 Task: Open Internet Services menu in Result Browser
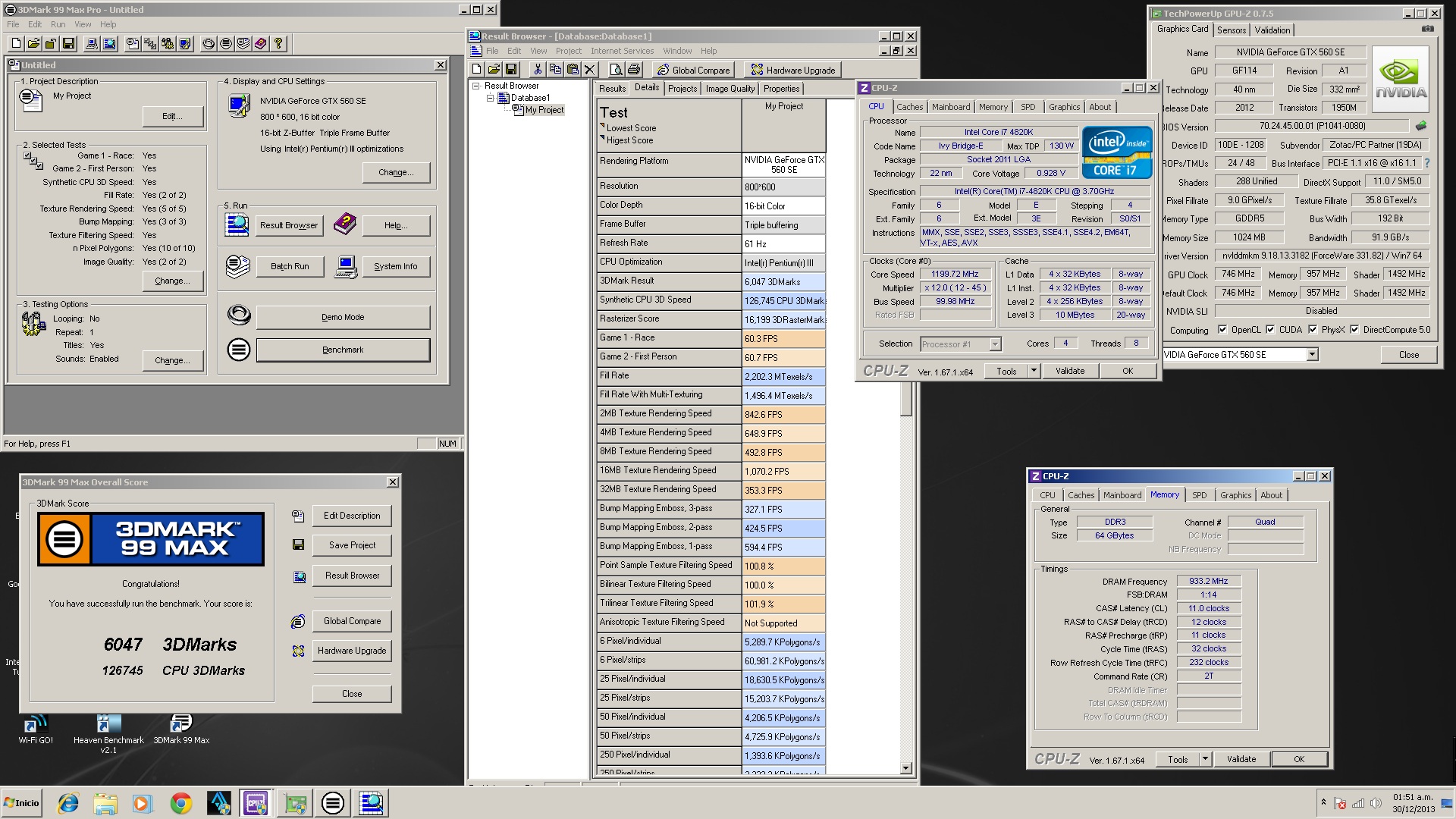pyautogui.click(x=622, y=51)
